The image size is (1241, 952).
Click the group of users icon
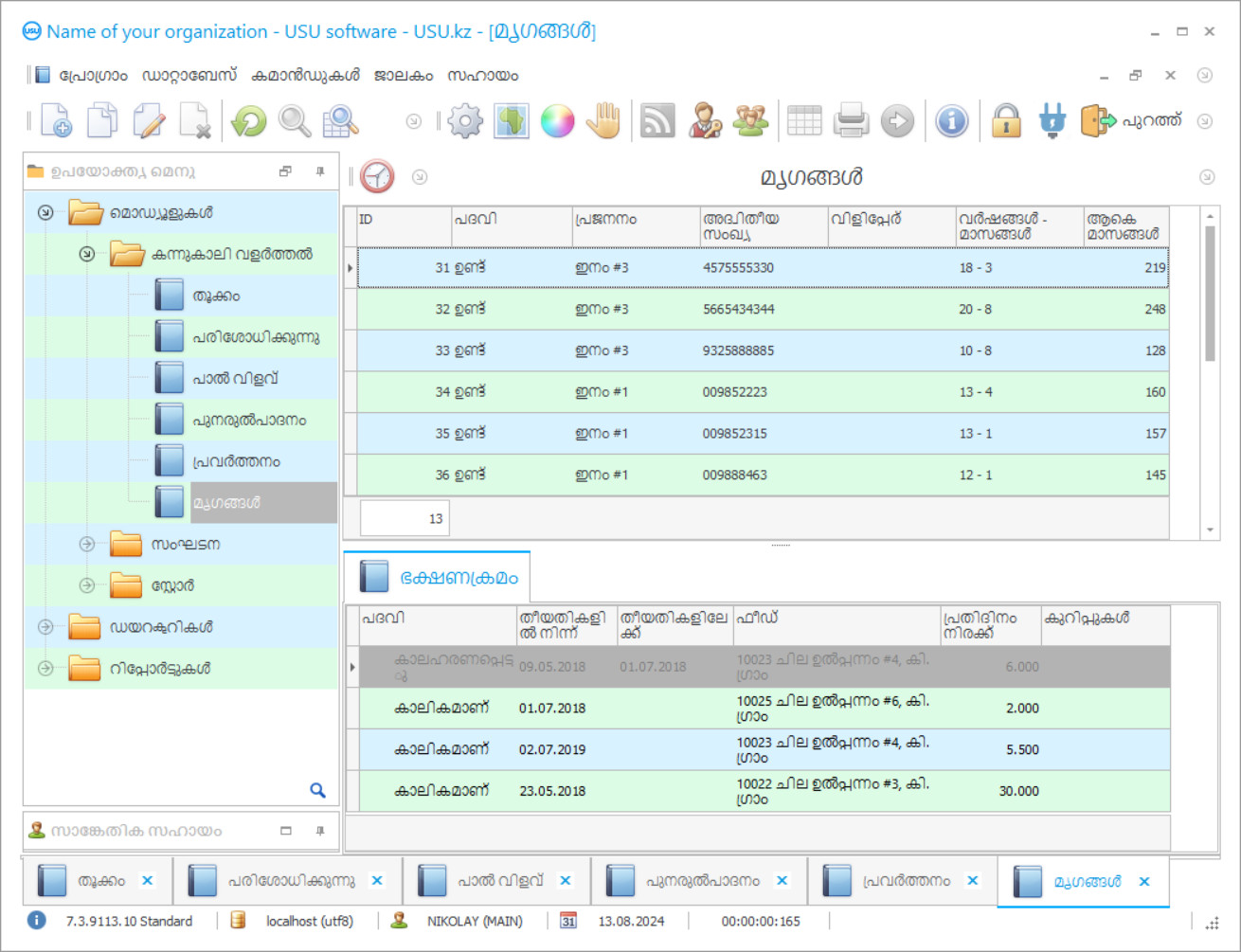pos(750,121)
